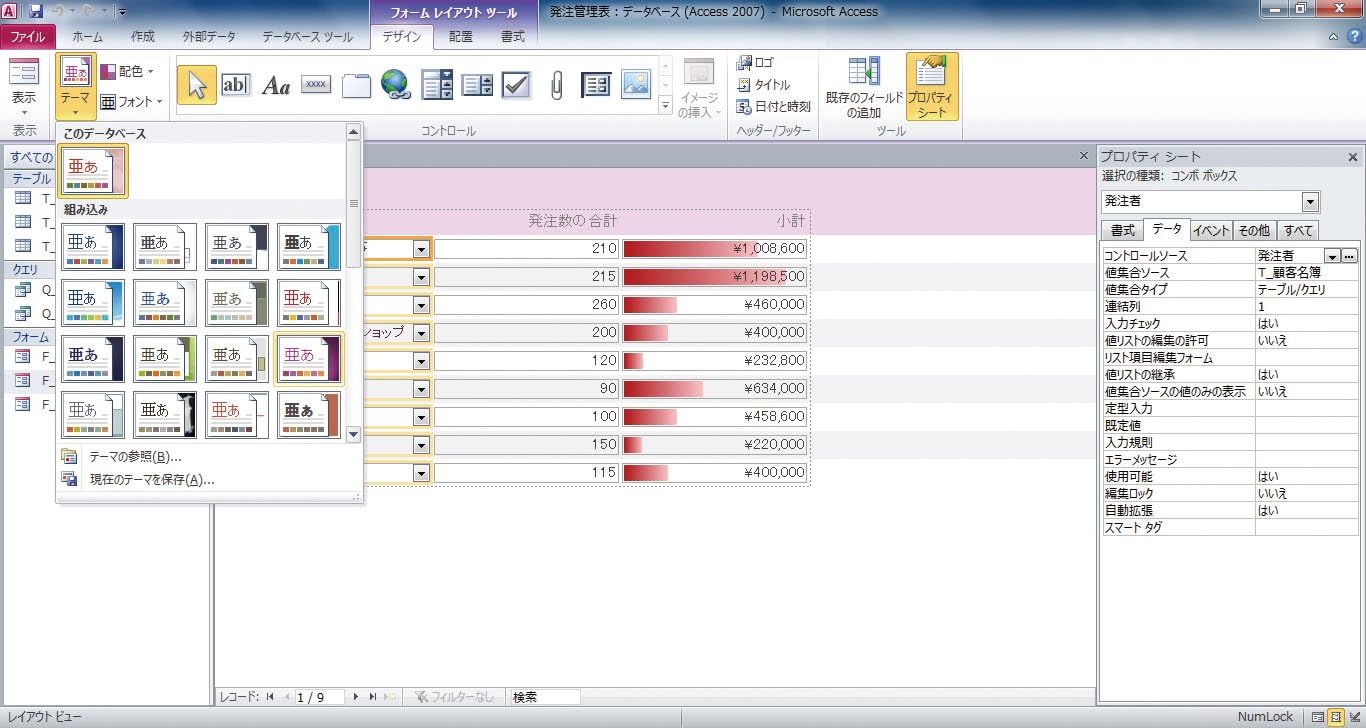Click the record number field 1 / 9
1366x728 pixels.
click(x=320, y=697)
